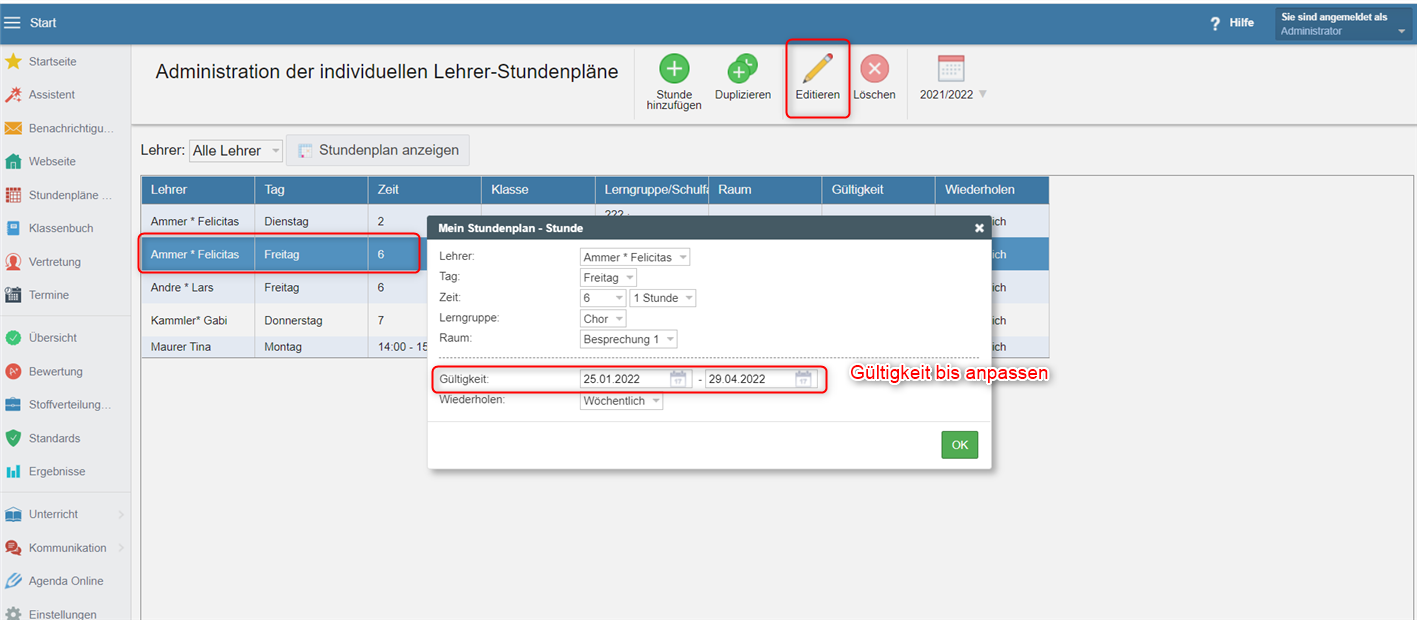Click the OK button in the dialog
This screenshot has height=620, width=1417.
960,445
